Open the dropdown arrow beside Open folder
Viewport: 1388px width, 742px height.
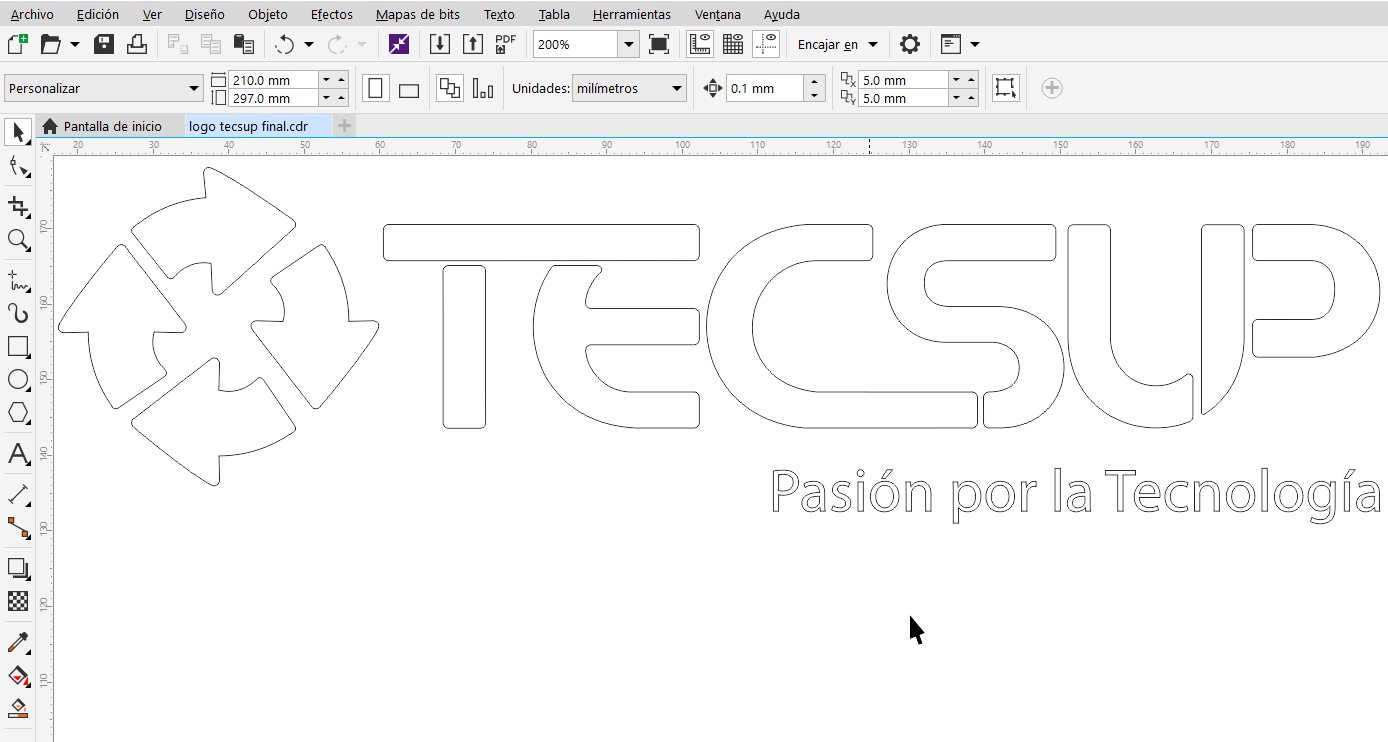(x=75, y=44)
